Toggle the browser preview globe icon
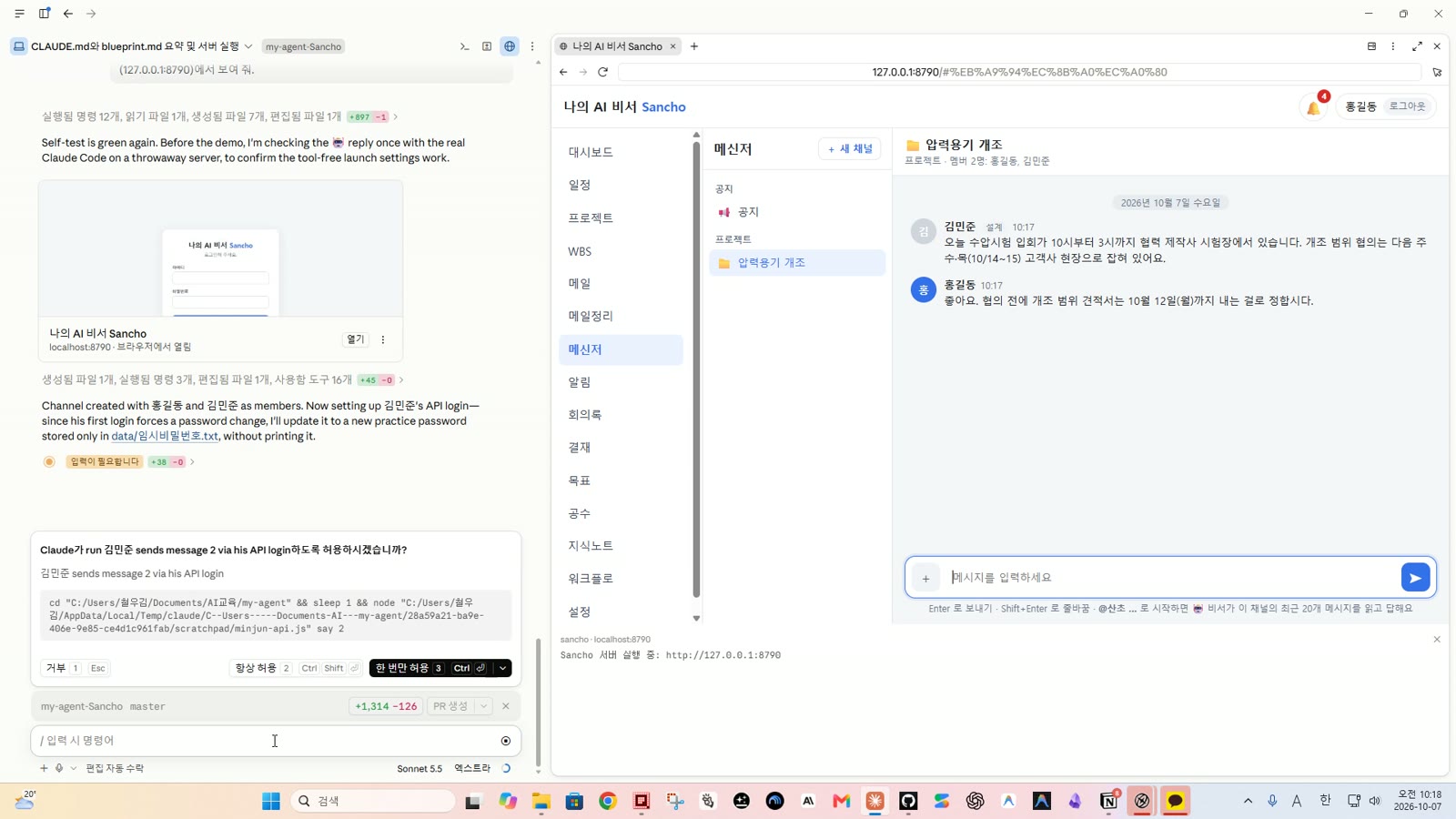 tap(510, 46)
